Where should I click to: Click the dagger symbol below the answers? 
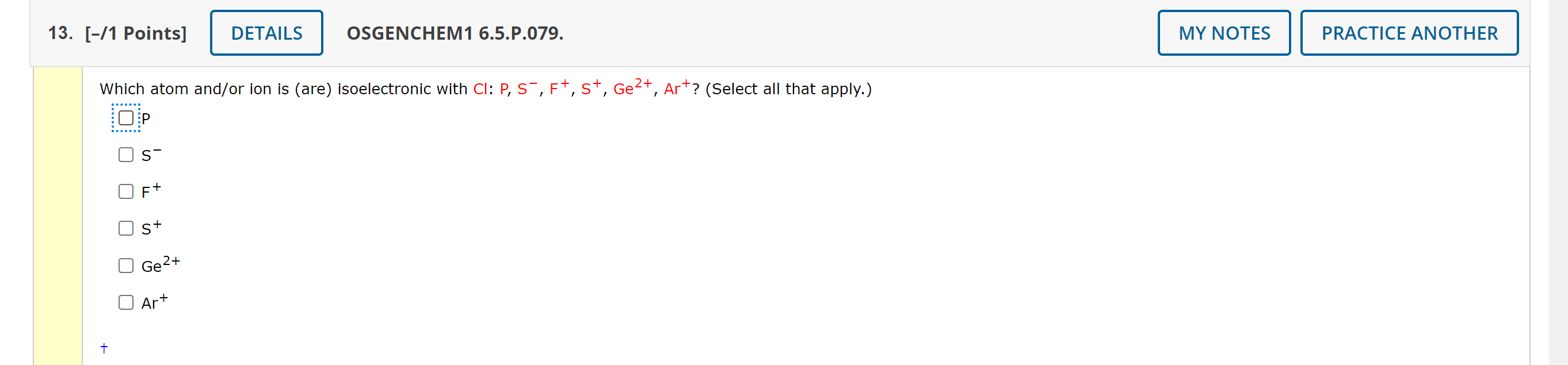[104, 348]
